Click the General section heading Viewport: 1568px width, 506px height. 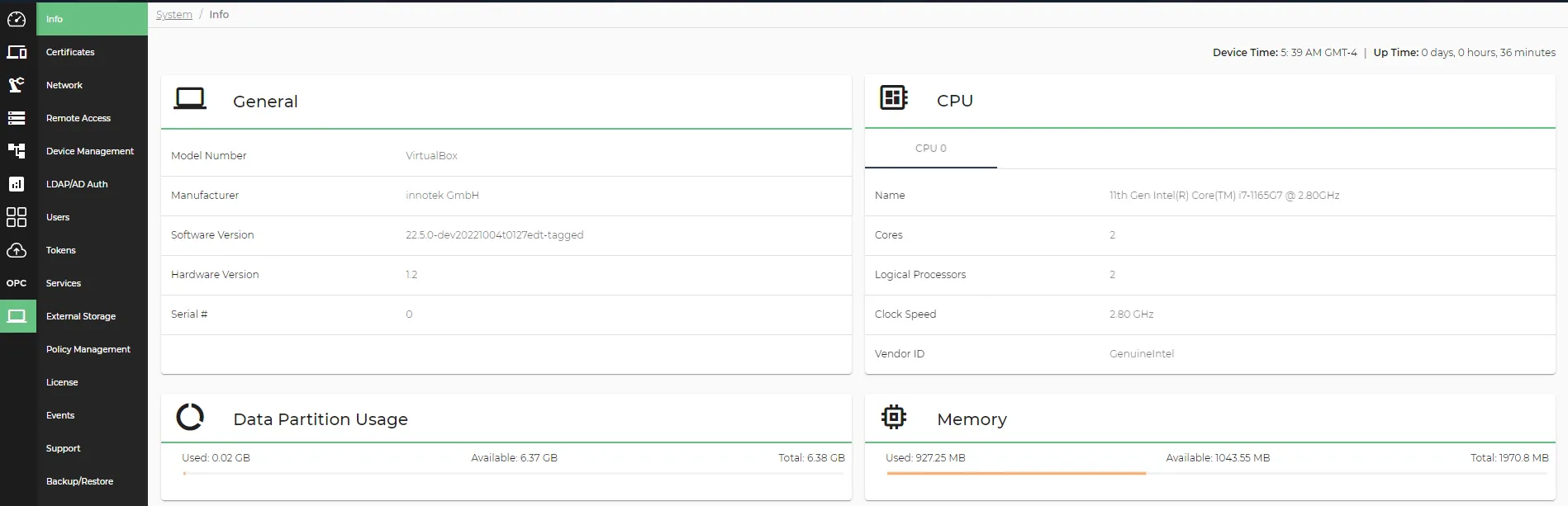(265, 102)
